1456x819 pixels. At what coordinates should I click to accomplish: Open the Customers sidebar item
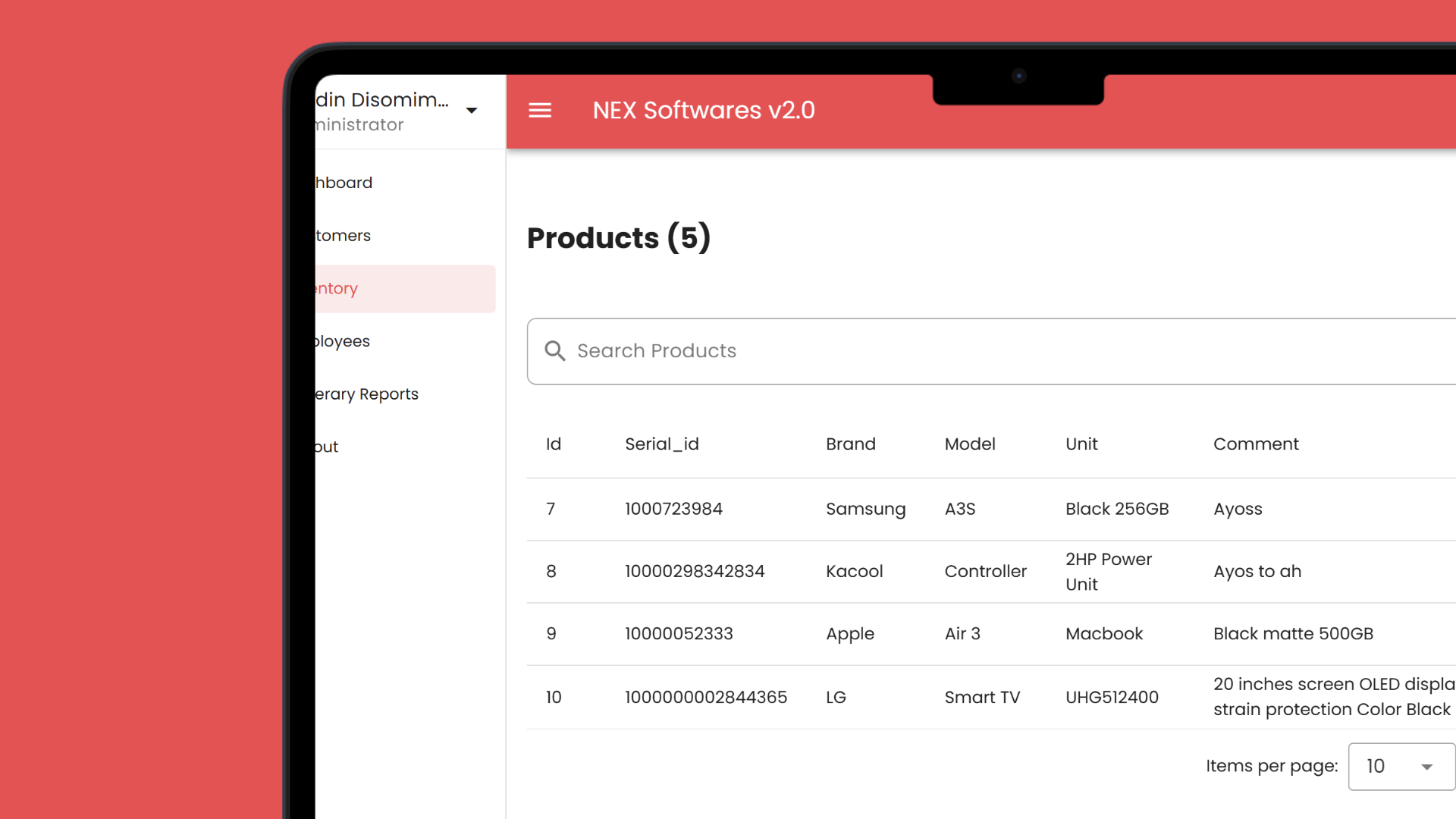click(x=344, y=236)
